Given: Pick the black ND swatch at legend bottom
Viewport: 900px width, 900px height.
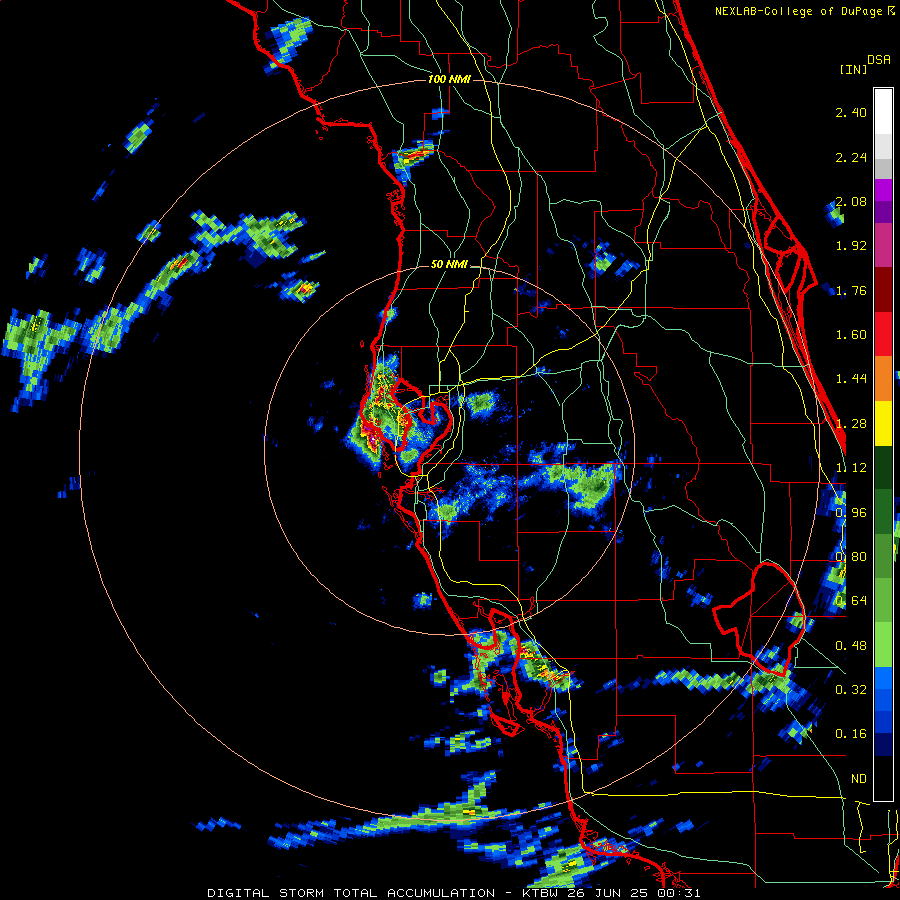Looking at the screenshot, I should (883, 778).
